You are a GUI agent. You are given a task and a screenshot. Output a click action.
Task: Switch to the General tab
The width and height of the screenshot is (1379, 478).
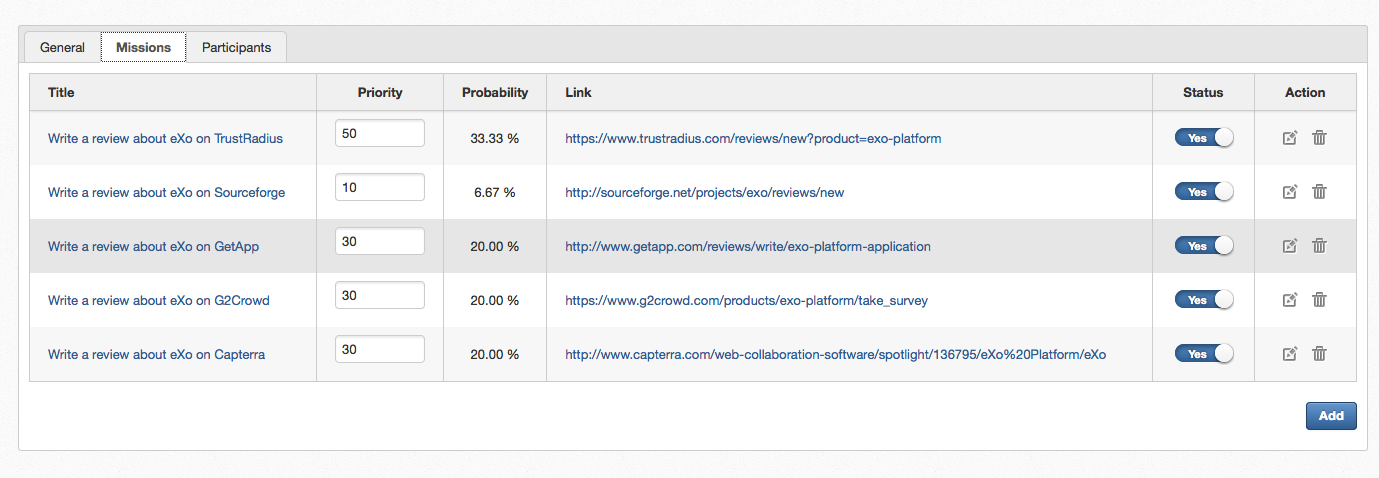(62, 47)
